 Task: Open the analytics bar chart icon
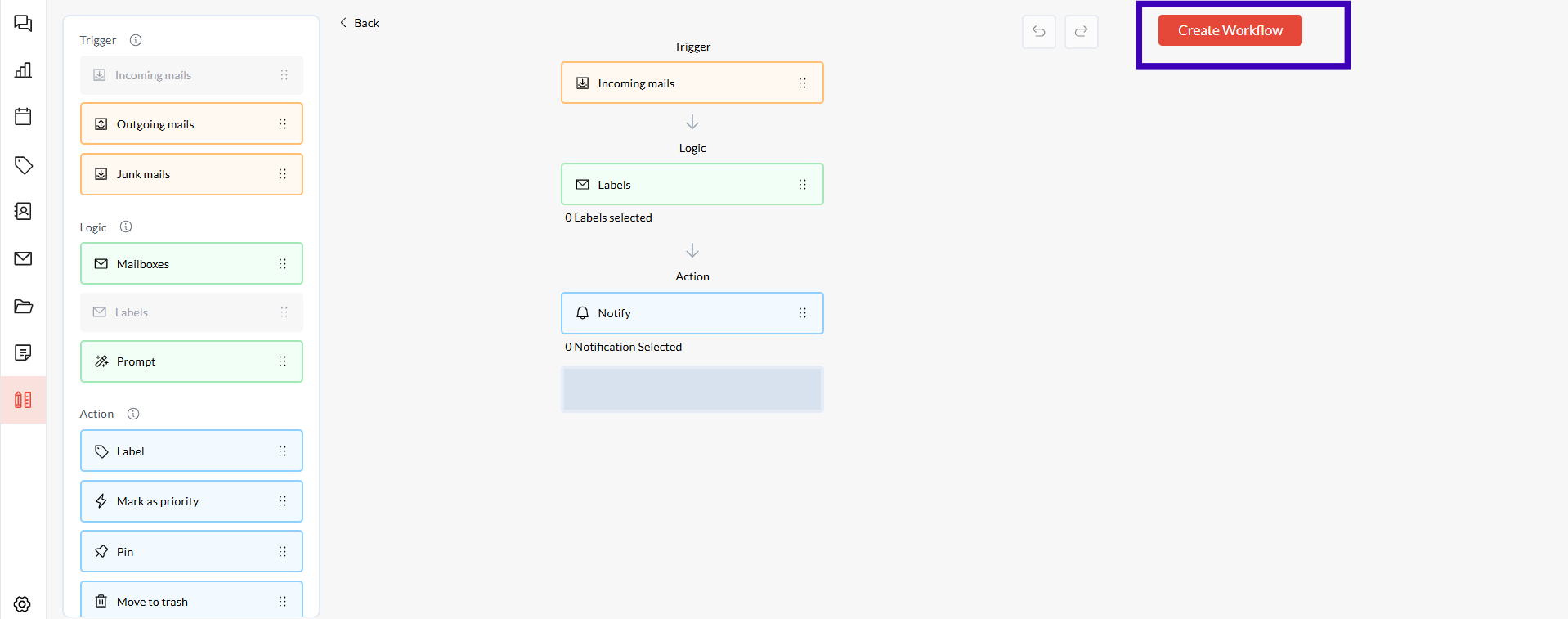tap(23, 70)
